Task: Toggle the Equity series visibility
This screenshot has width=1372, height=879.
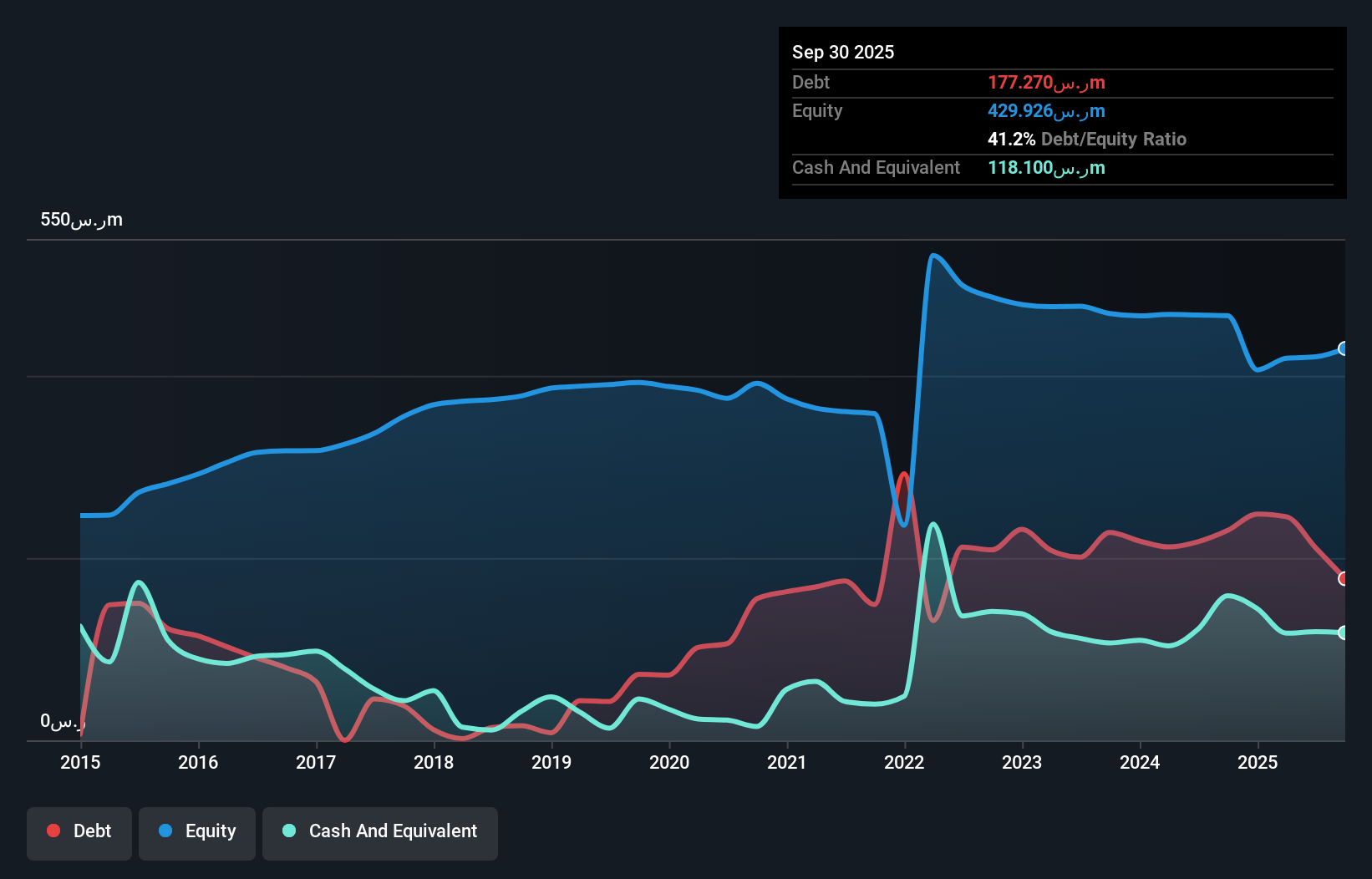Action: click(x=196, y=831)
